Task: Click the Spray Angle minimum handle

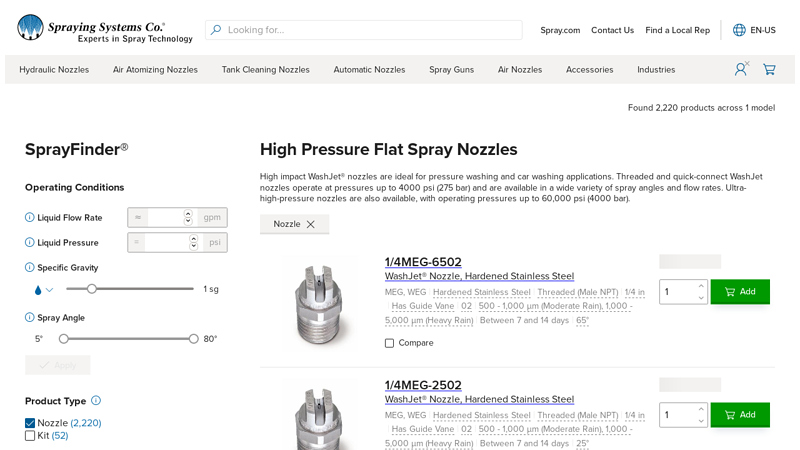Action: 63,339
